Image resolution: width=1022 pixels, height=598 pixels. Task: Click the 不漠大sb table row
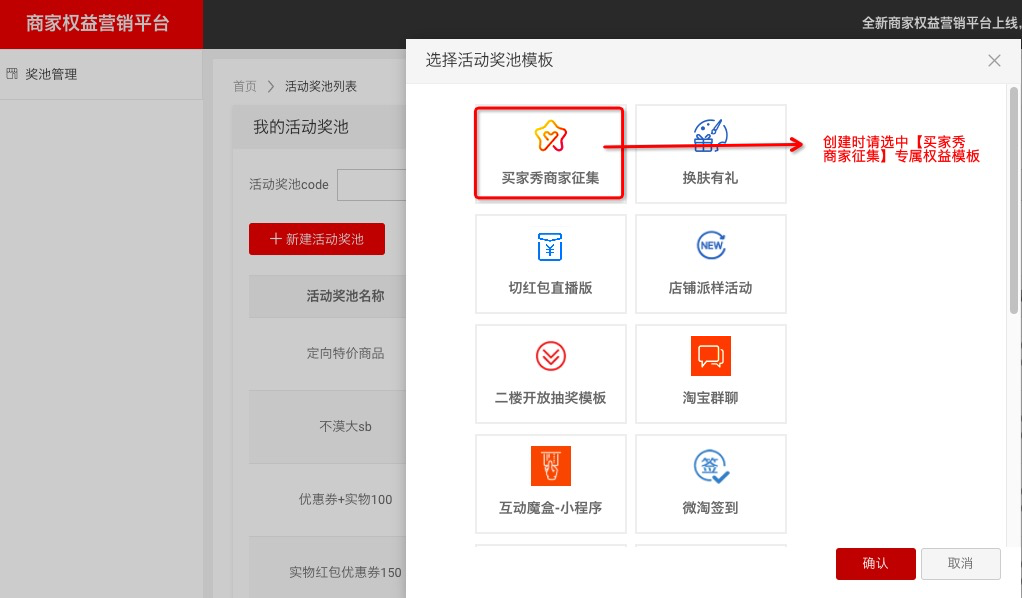tap(327, 426)
